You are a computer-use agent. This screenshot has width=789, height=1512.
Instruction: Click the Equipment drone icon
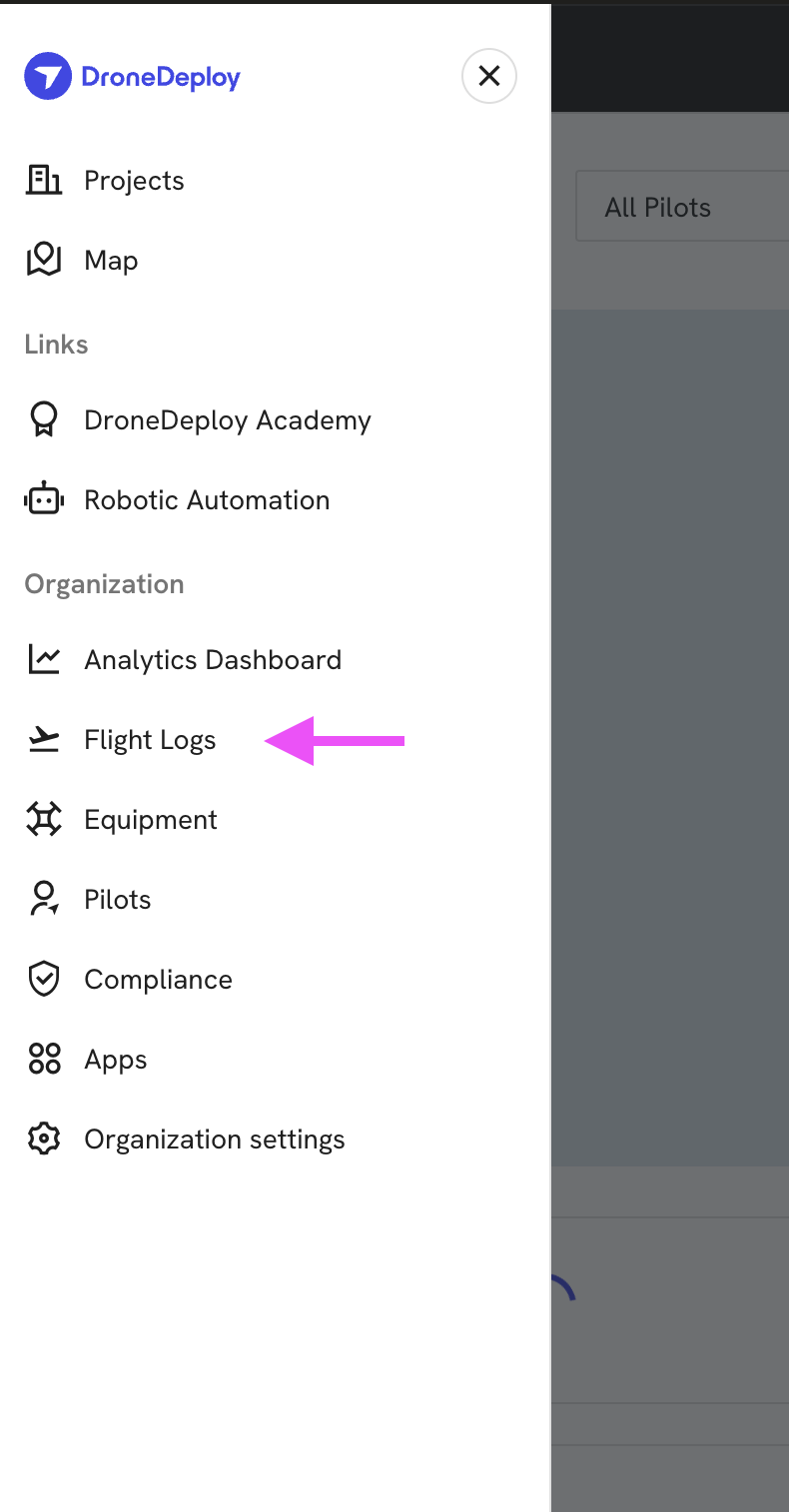point(44,819)
